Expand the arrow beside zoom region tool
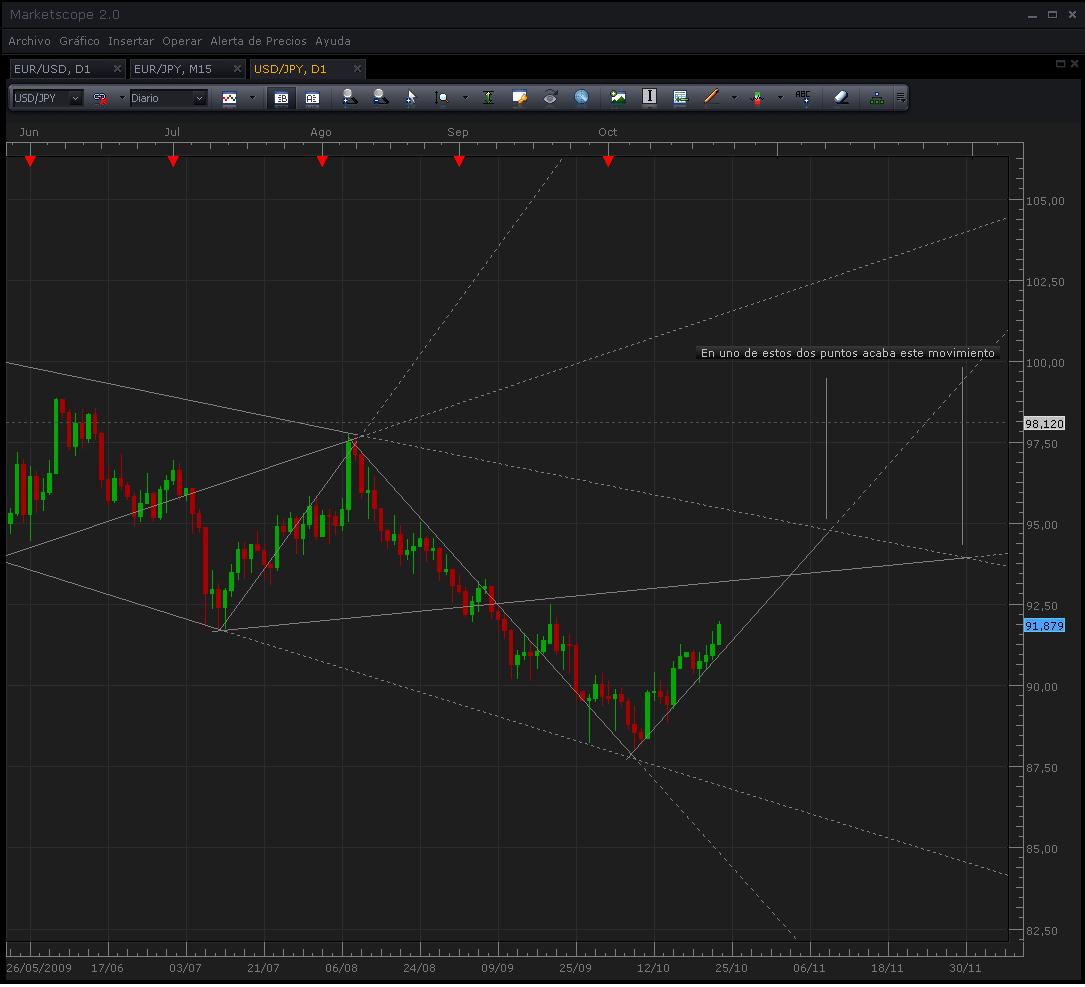Screen dimensions: 1085x987 465,98
